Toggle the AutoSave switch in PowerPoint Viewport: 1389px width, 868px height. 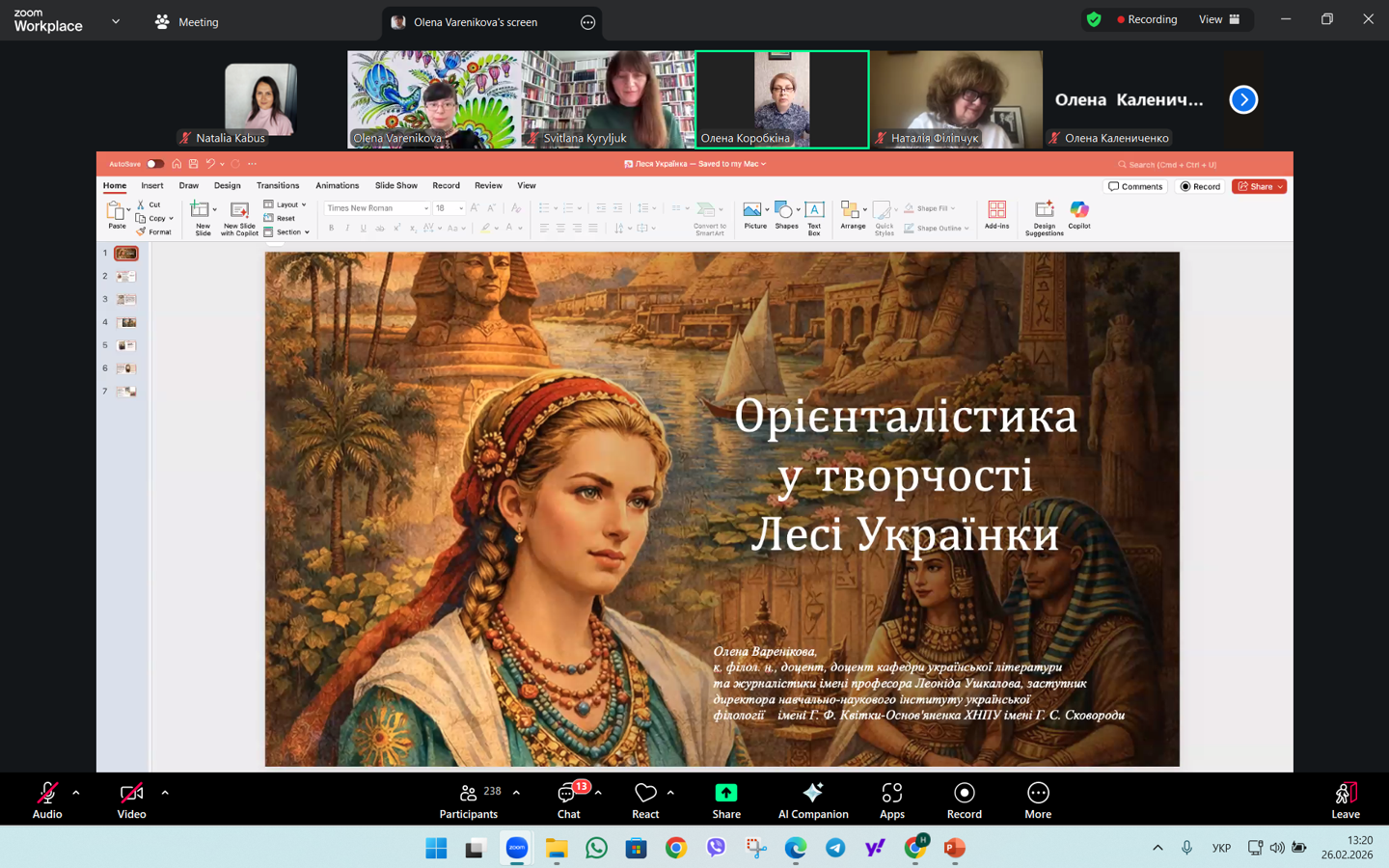pos(154,164)
